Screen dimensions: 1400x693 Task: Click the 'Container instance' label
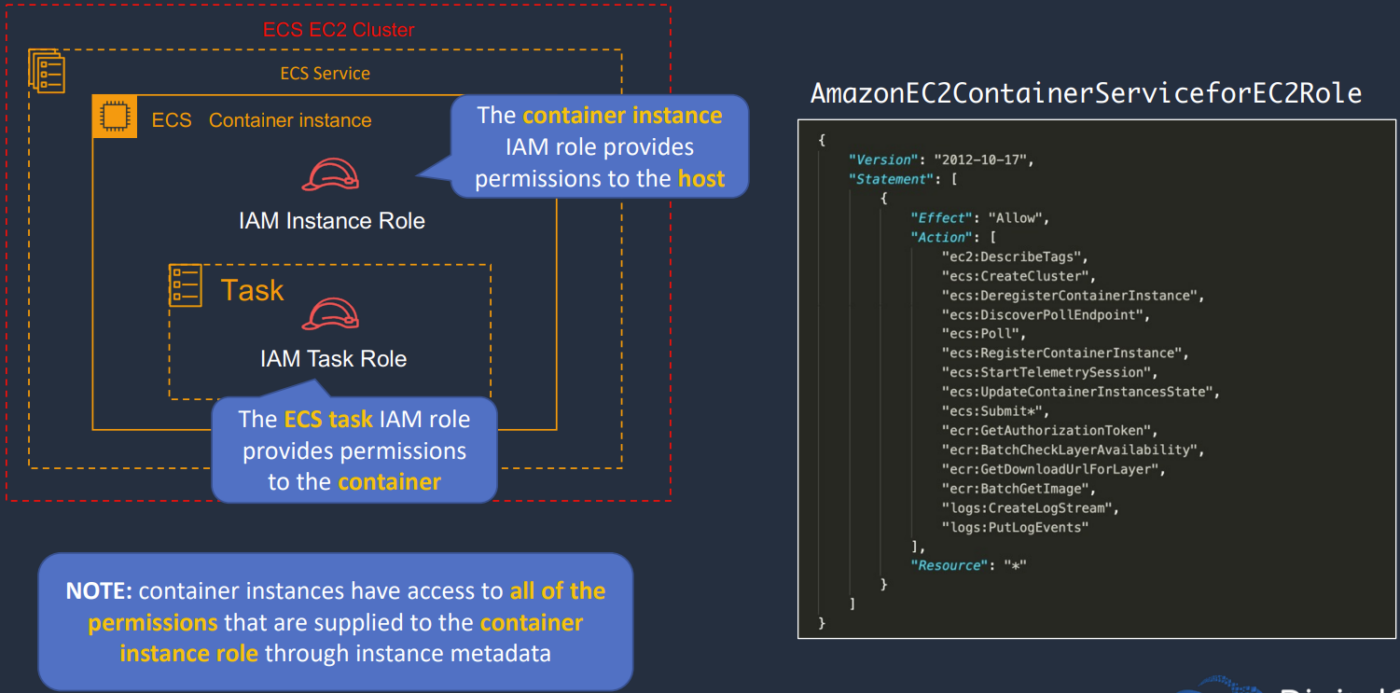tap(290, 120)
